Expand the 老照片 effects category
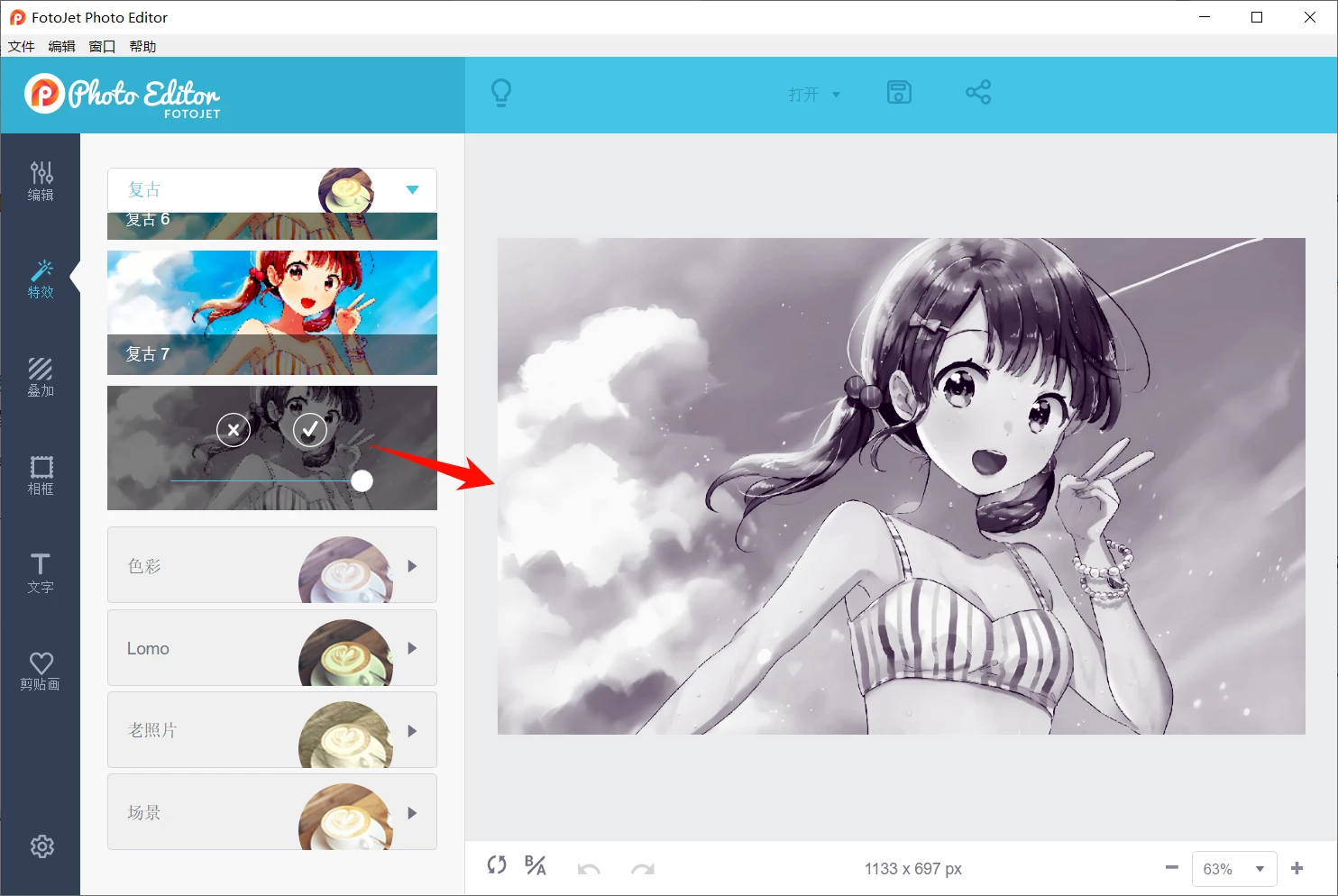The image size is (1338, 896). pos(272,730)
